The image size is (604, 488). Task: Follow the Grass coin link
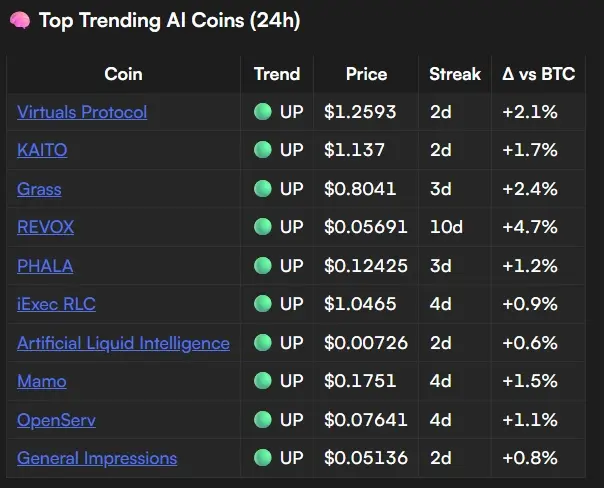click(39, 189)
